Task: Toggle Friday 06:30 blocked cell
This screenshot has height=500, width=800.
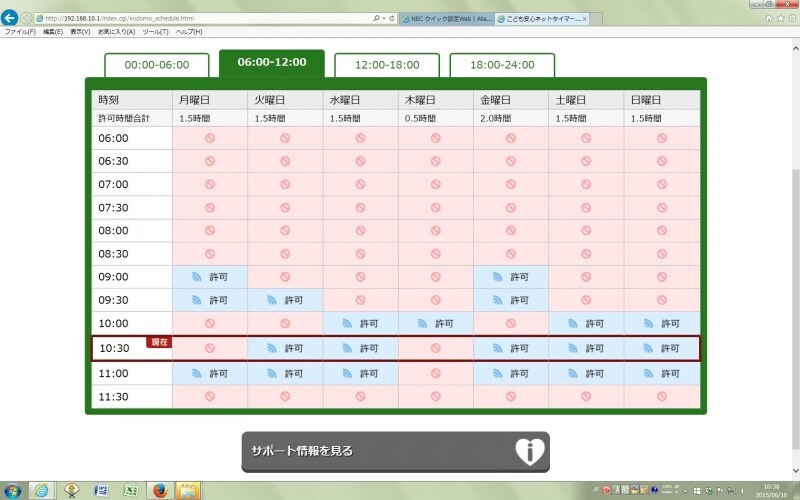Action: click(x=511, y=161)
